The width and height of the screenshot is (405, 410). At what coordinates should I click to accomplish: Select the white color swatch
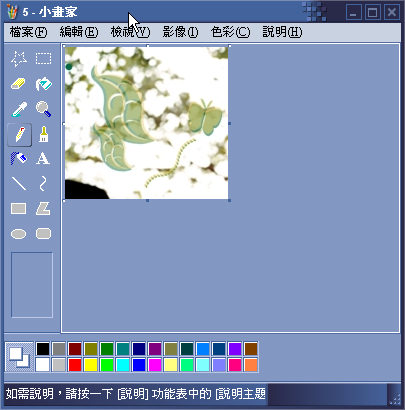tap(43, 365)
